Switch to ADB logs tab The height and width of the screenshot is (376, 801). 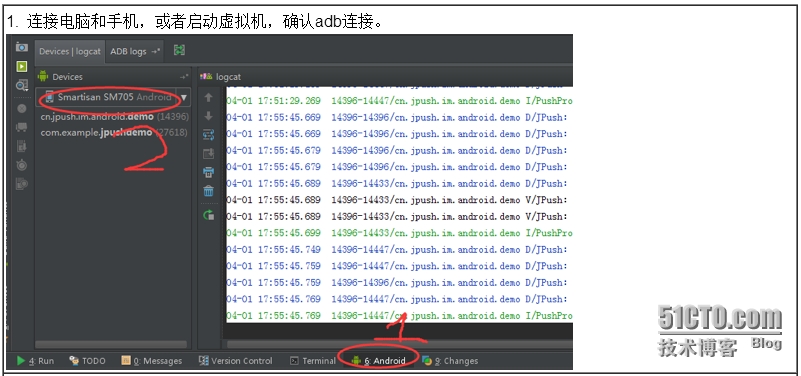[x=135, y=51]
